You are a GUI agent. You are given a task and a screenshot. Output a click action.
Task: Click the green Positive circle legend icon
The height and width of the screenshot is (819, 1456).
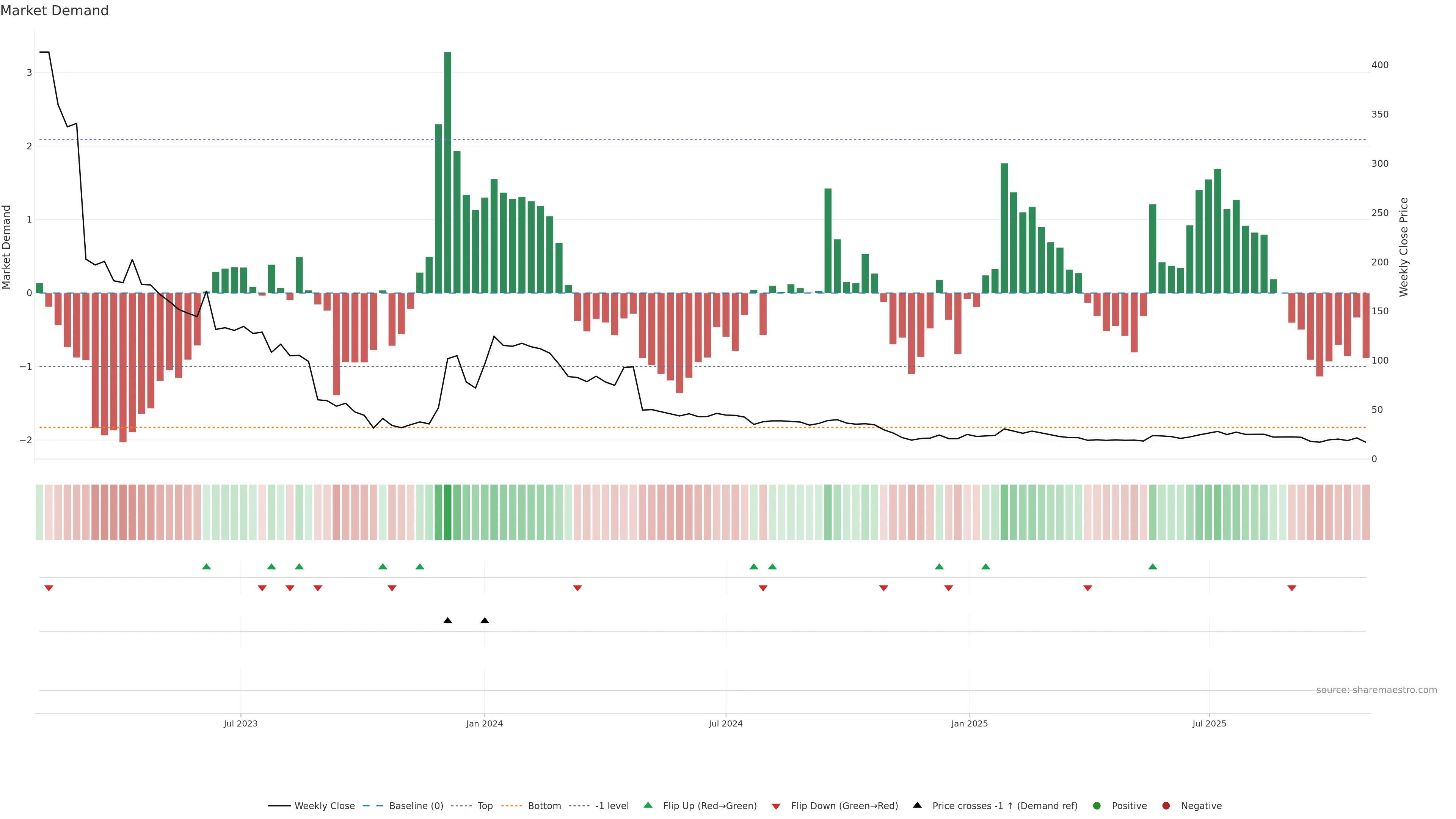(1097, 805)
